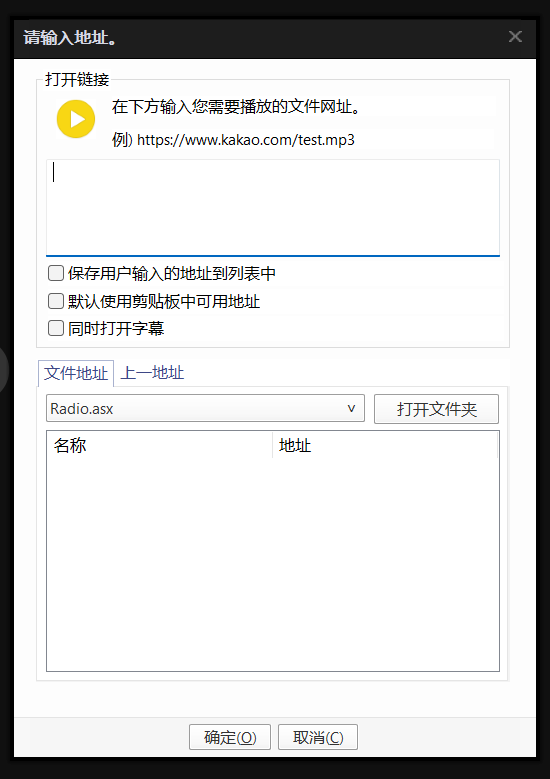Close the 请输入地址 dialog with X
Viewport: 550px width, 779px height.
[515, 37]
